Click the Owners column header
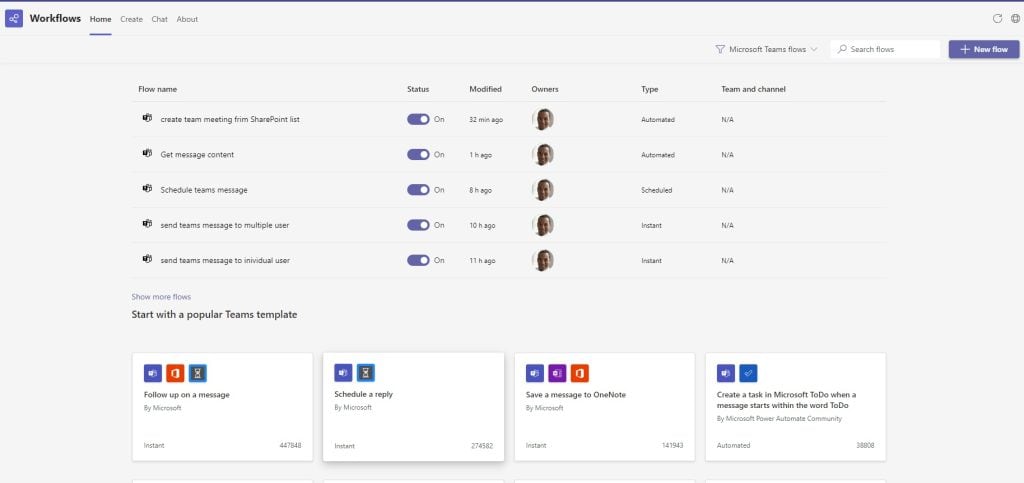The width and height of the screenshot is (1024, 483). [545, 89]
